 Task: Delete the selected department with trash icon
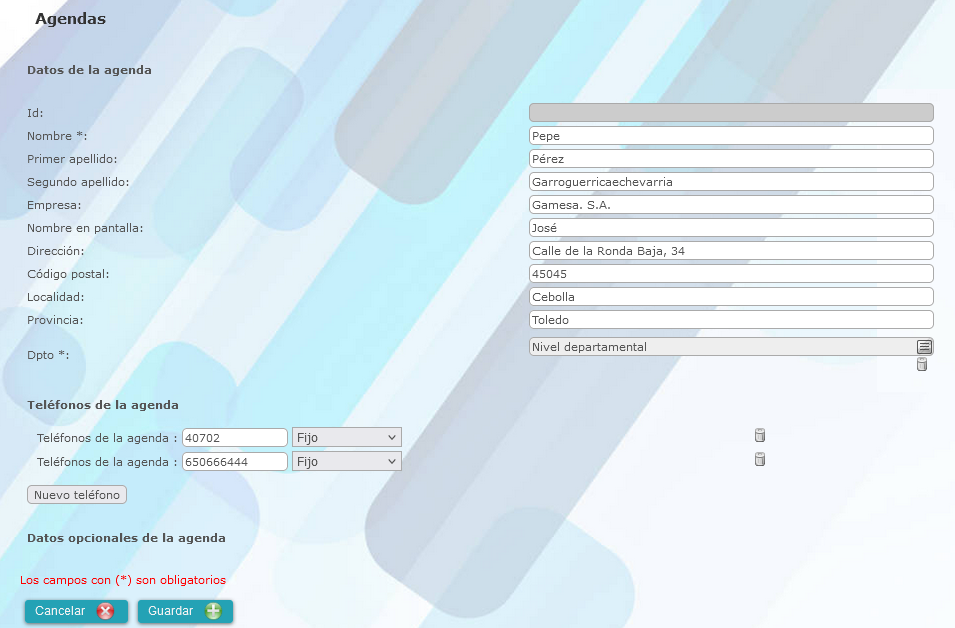tap(922, 364)
